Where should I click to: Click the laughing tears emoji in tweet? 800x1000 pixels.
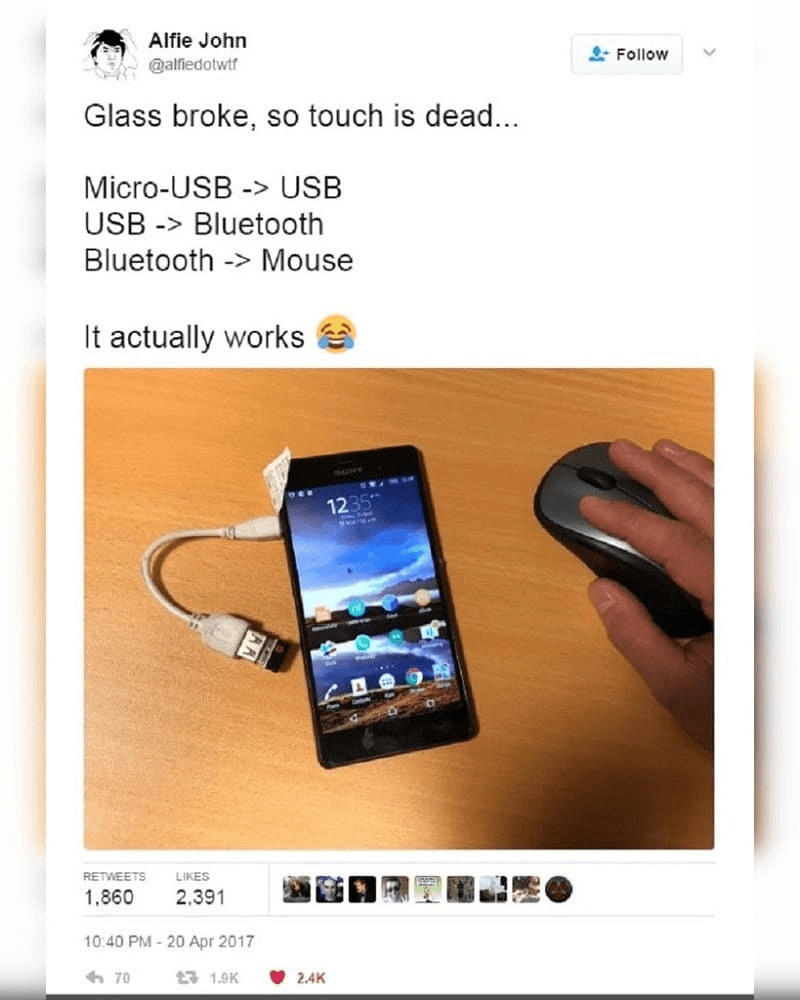pyautogui.click(x=336, y=334)
